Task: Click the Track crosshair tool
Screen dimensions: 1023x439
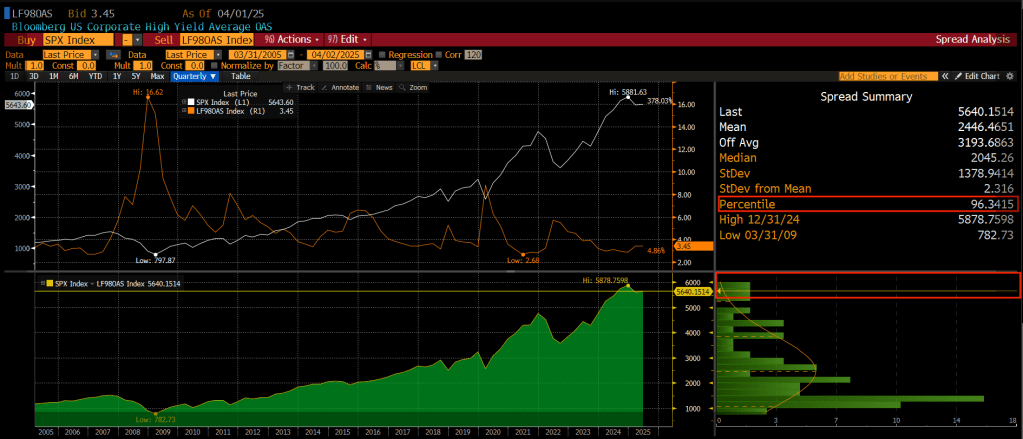Action: click(301, 88)
